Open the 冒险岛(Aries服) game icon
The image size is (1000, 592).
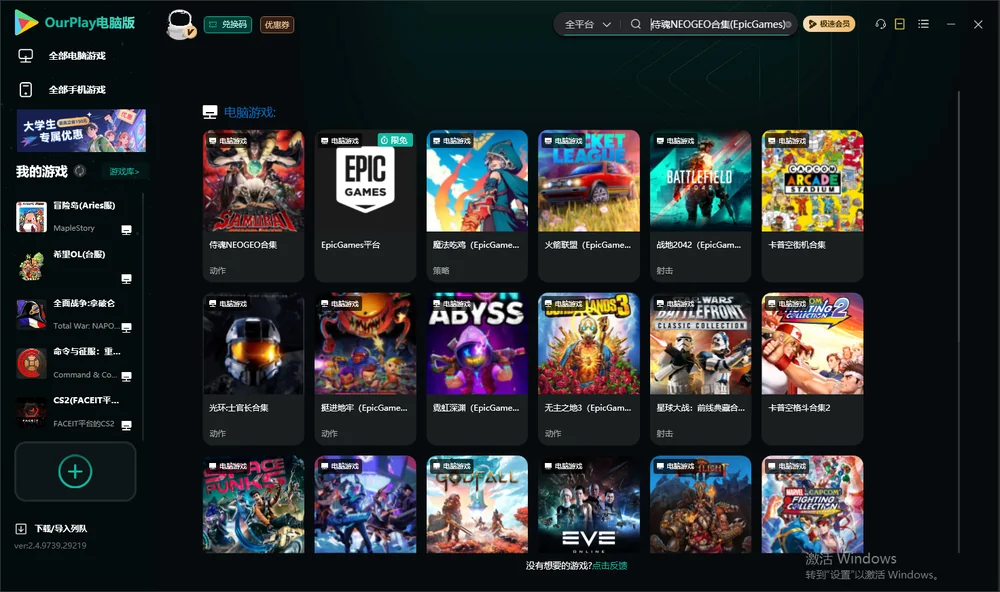click(31, 217)
